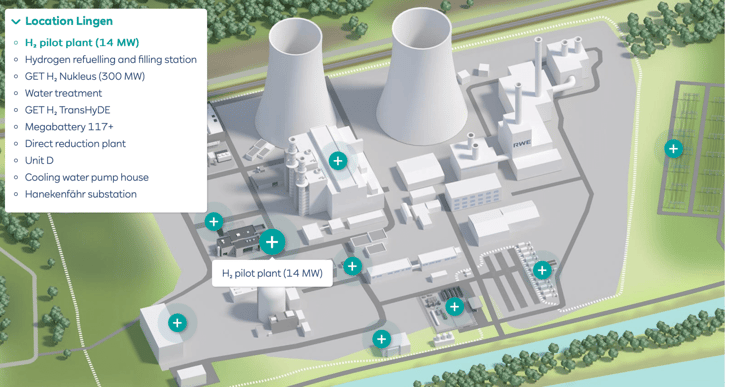Select plus marker over the small equipment yard
Screen dimensions: 731x387
(454, 307)
